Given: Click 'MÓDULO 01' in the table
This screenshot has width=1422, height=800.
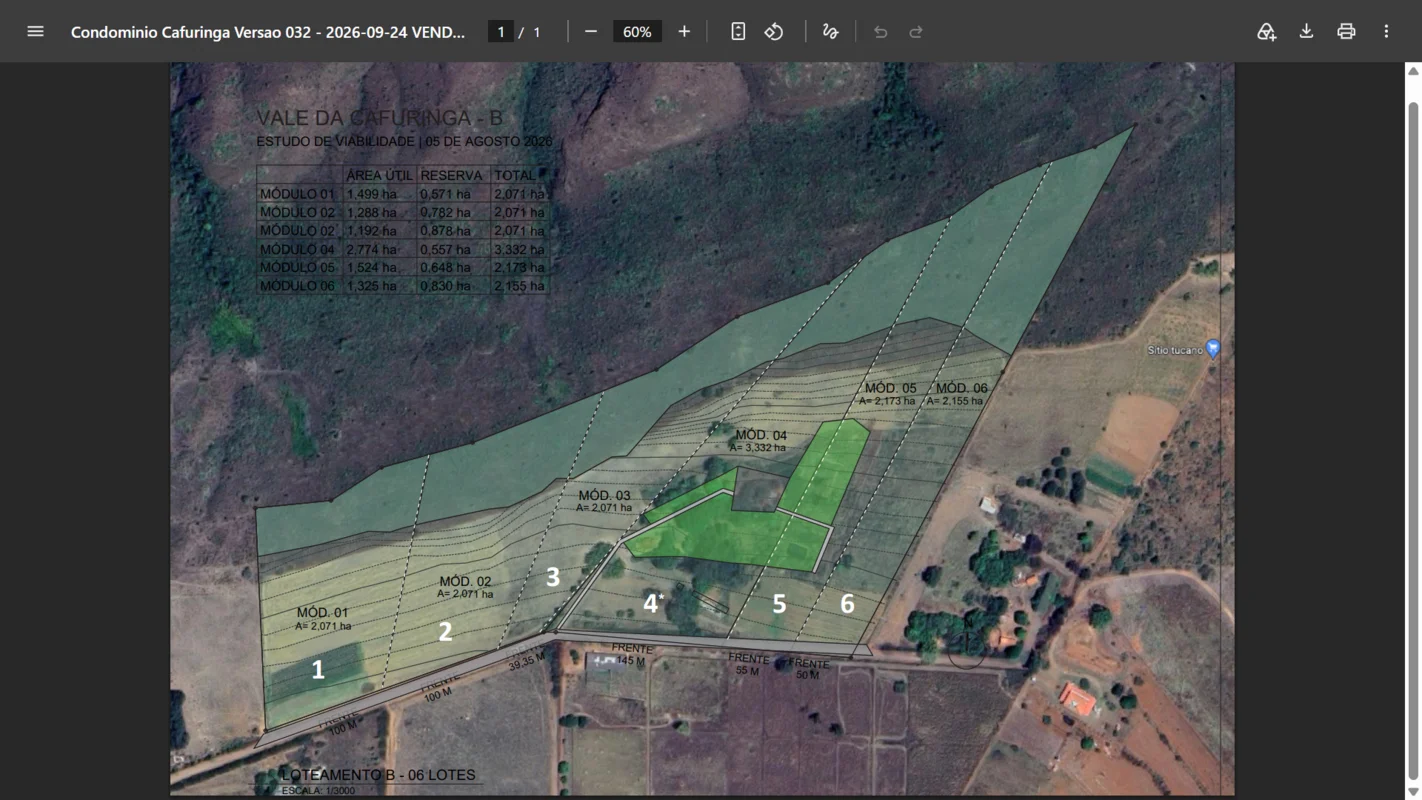Looking at the screenshot, I should 298,194.
